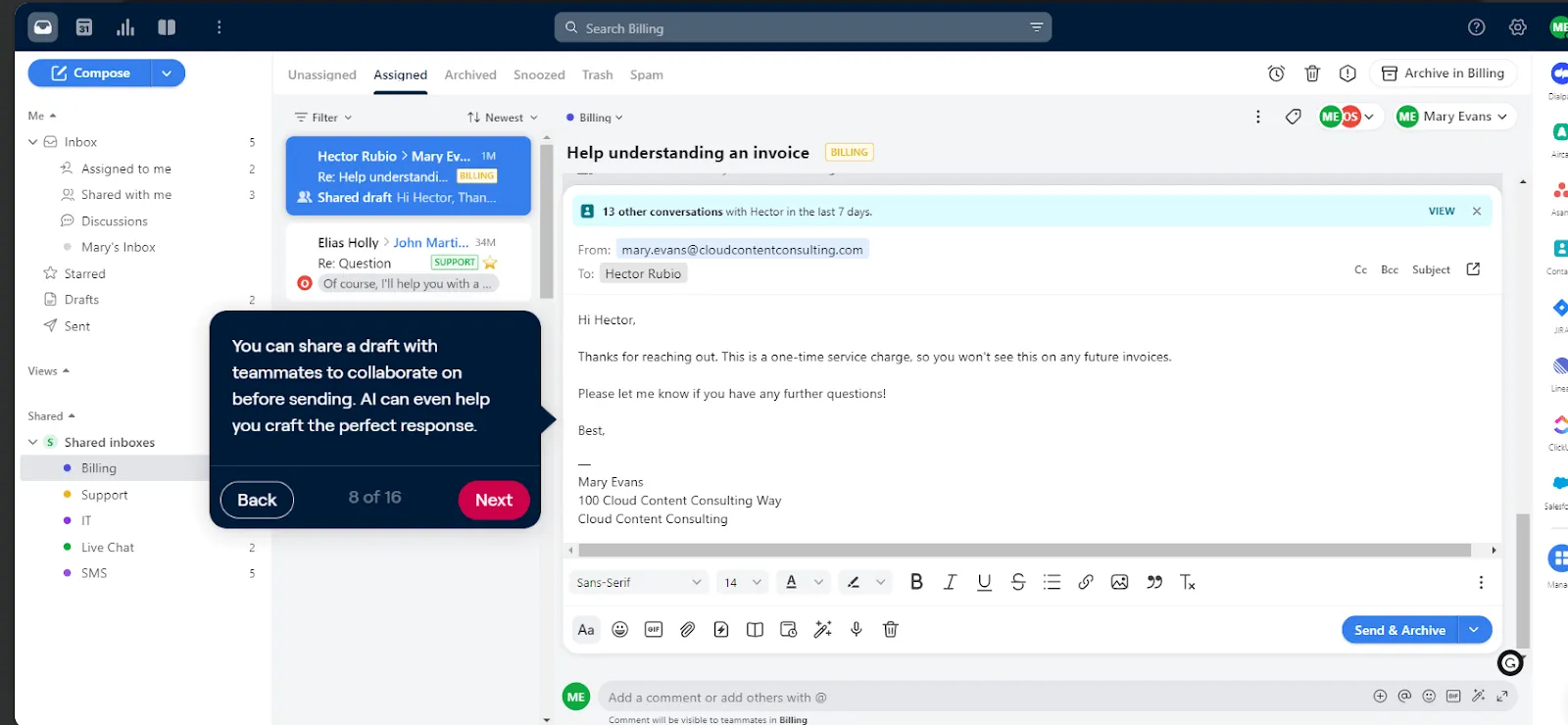
Task: Open the Sans-Serif font dropdown
Action: click(x=639, y=582)
